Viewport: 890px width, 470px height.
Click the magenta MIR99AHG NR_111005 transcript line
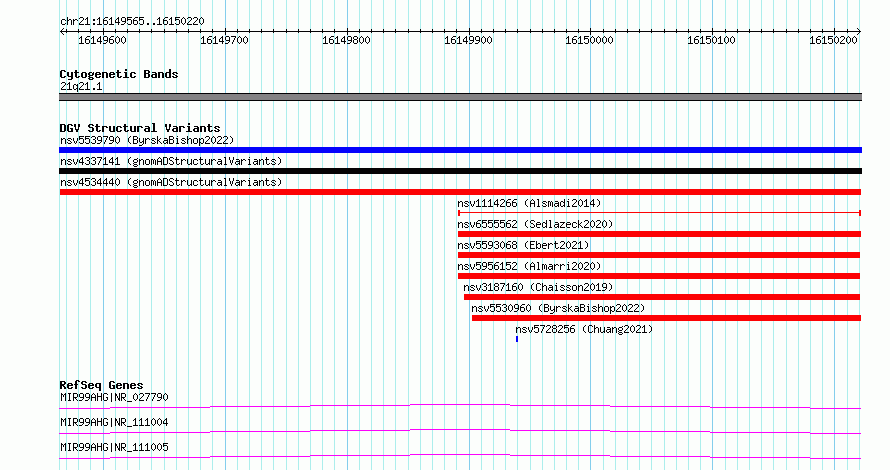(460, 456)
